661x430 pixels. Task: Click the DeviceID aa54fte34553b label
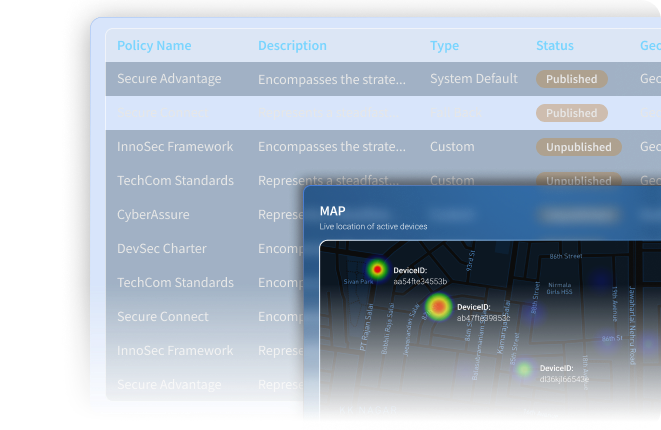pyautogui.click(x=420, y=277)
